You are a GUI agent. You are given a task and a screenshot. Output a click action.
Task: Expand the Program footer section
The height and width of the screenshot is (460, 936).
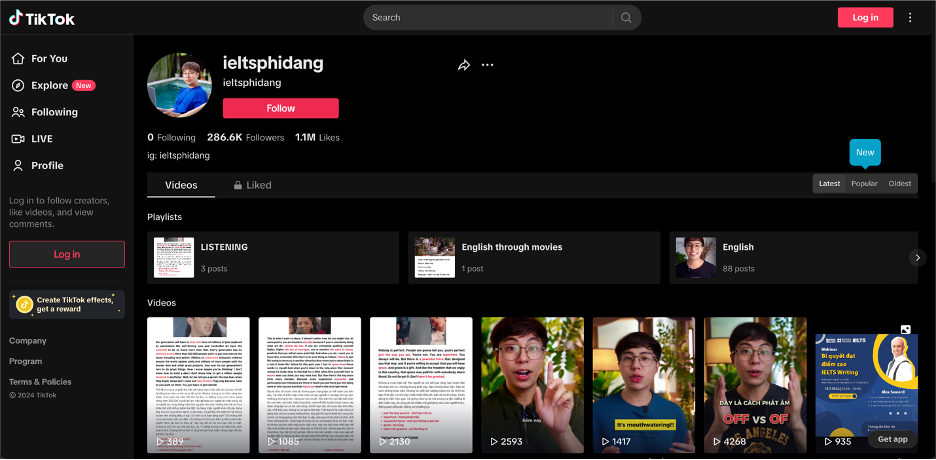(x=26, y=362)
